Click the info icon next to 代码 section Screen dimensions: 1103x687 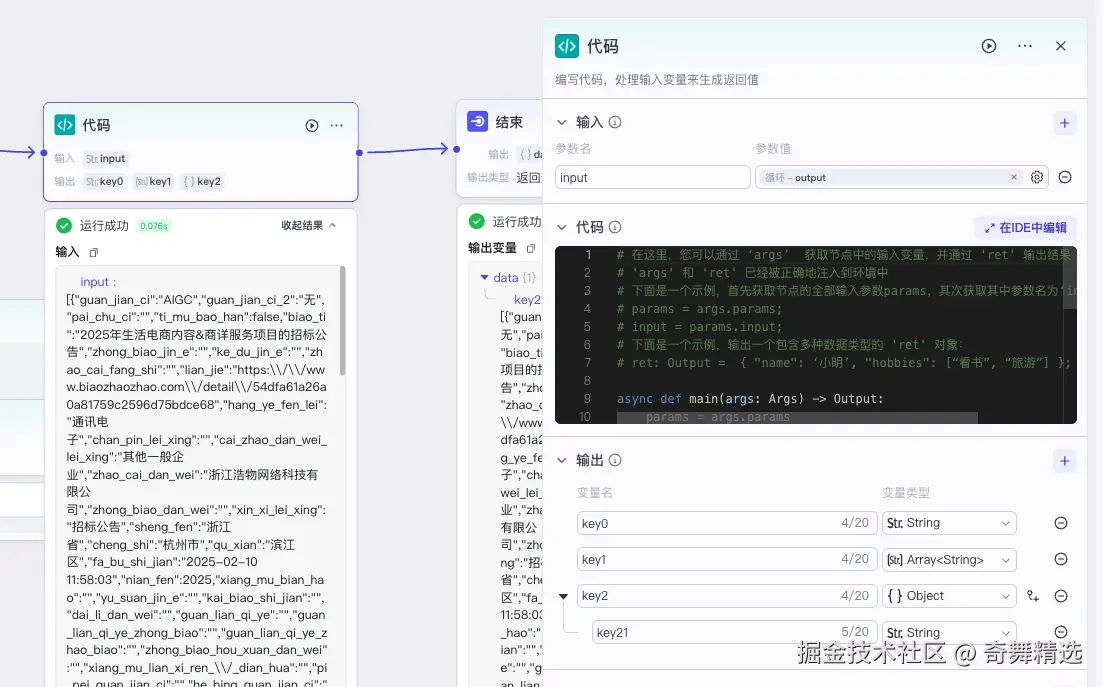615,227
